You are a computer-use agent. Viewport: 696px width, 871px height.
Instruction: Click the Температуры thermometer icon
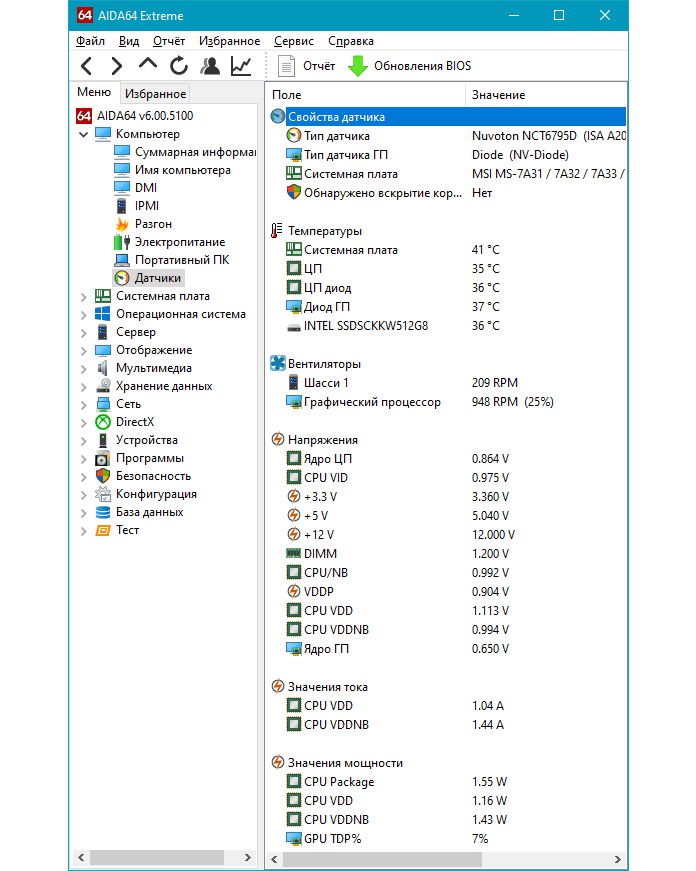[x=277, y=230]
